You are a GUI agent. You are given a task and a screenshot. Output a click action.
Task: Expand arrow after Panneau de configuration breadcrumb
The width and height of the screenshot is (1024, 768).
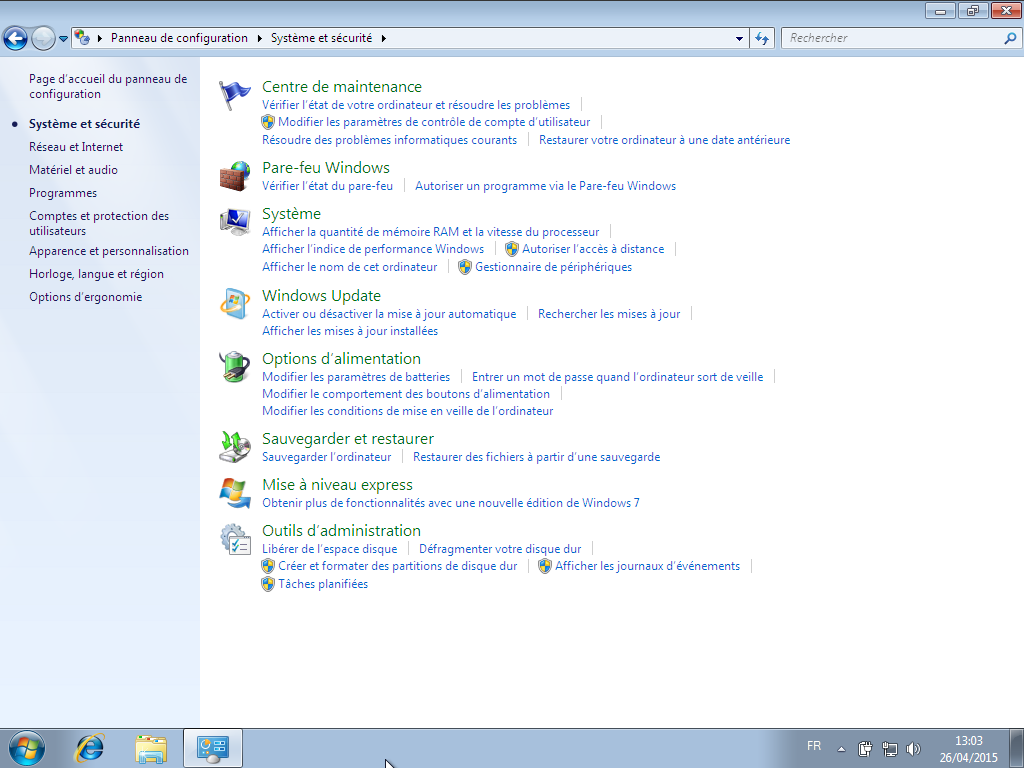point(259,38)
